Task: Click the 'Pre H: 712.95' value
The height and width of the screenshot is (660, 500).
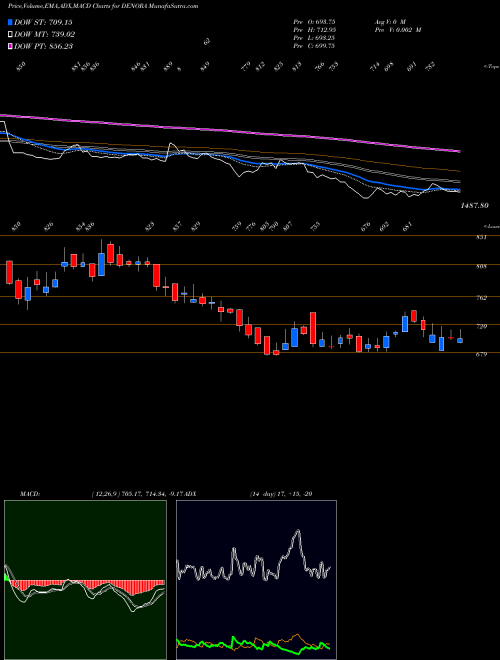Action: click(314, 30)
